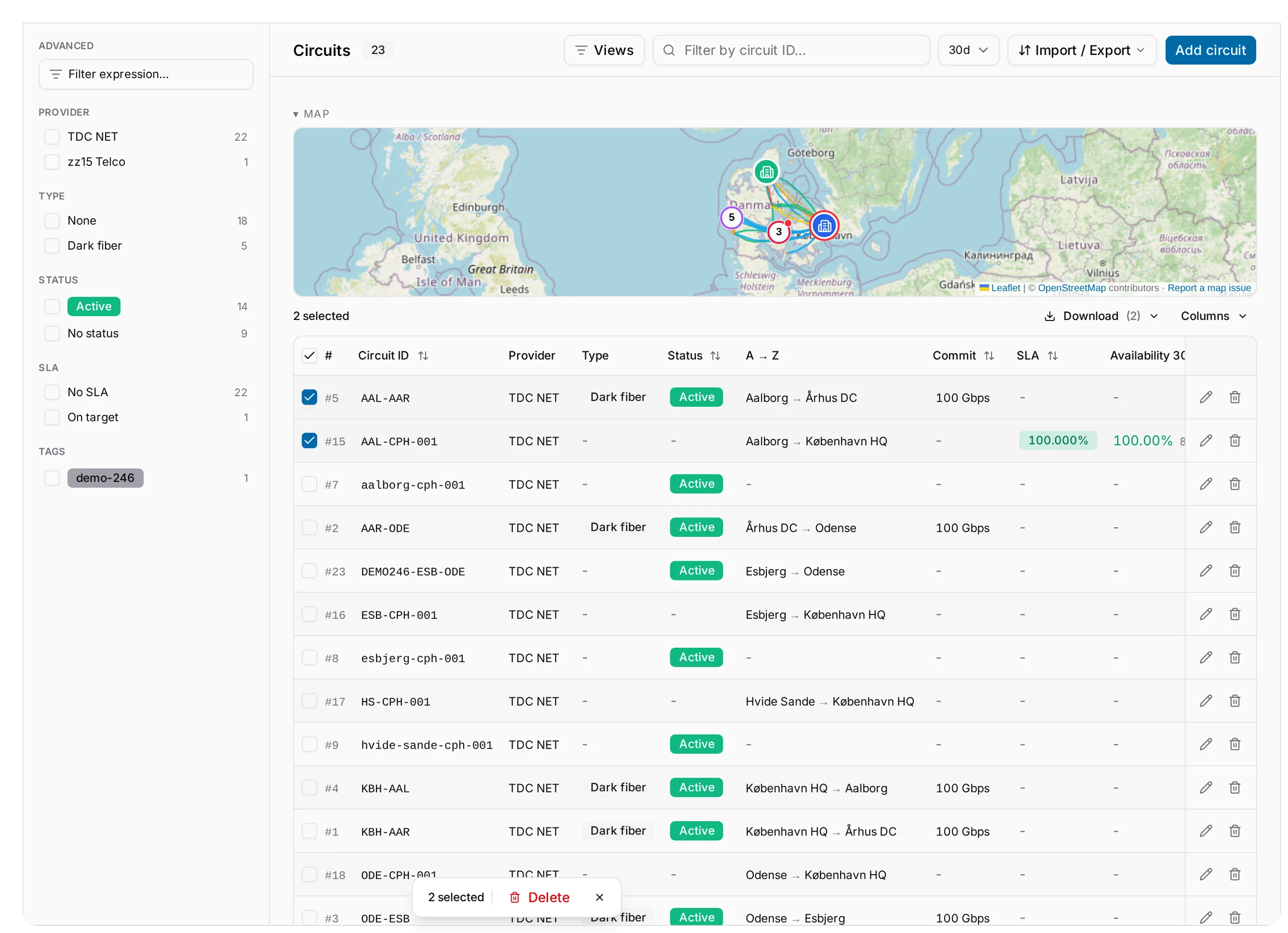Delete circuit DEMO246-ESB-ODE trash icon
This screenshot has height=933, width=1288.
[1234, 570]
